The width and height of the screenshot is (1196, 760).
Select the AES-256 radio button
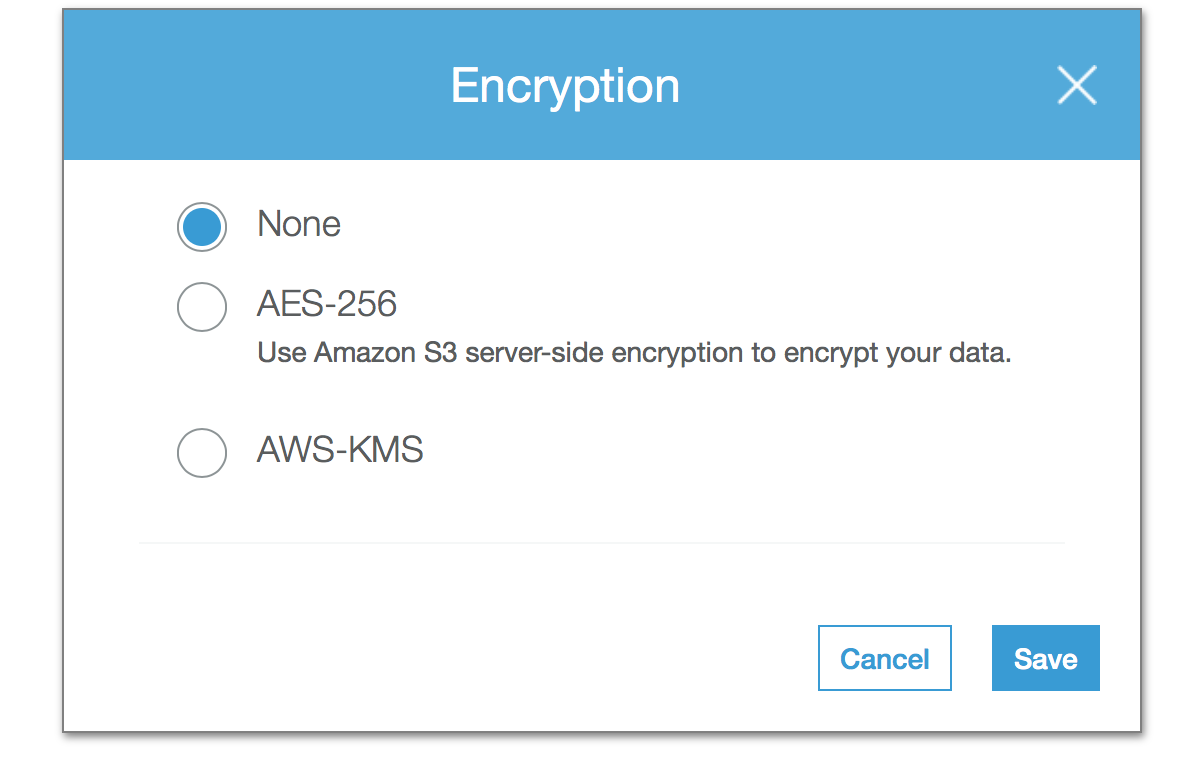point(201,306)
